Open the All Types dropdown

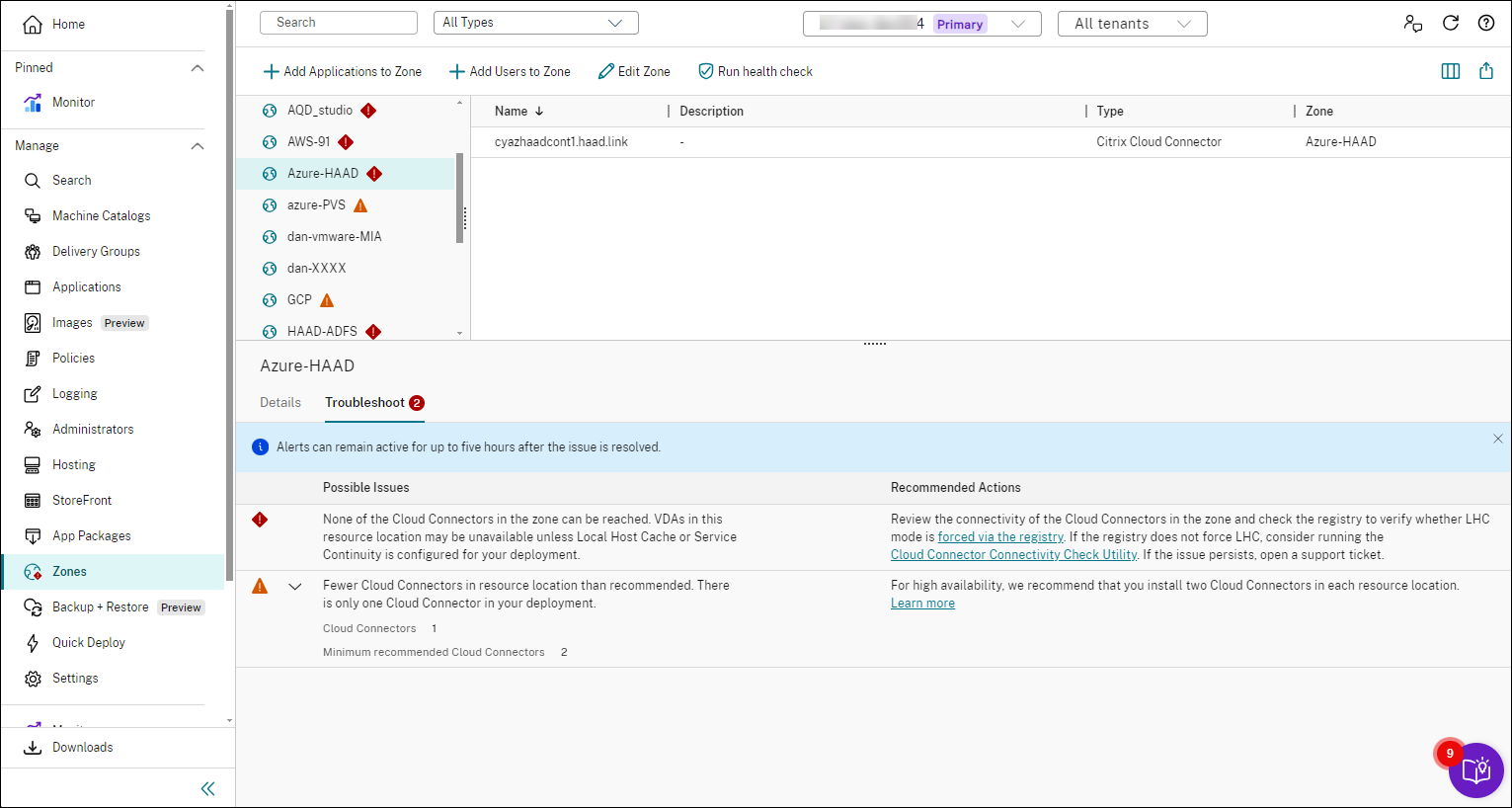[535, 23]
